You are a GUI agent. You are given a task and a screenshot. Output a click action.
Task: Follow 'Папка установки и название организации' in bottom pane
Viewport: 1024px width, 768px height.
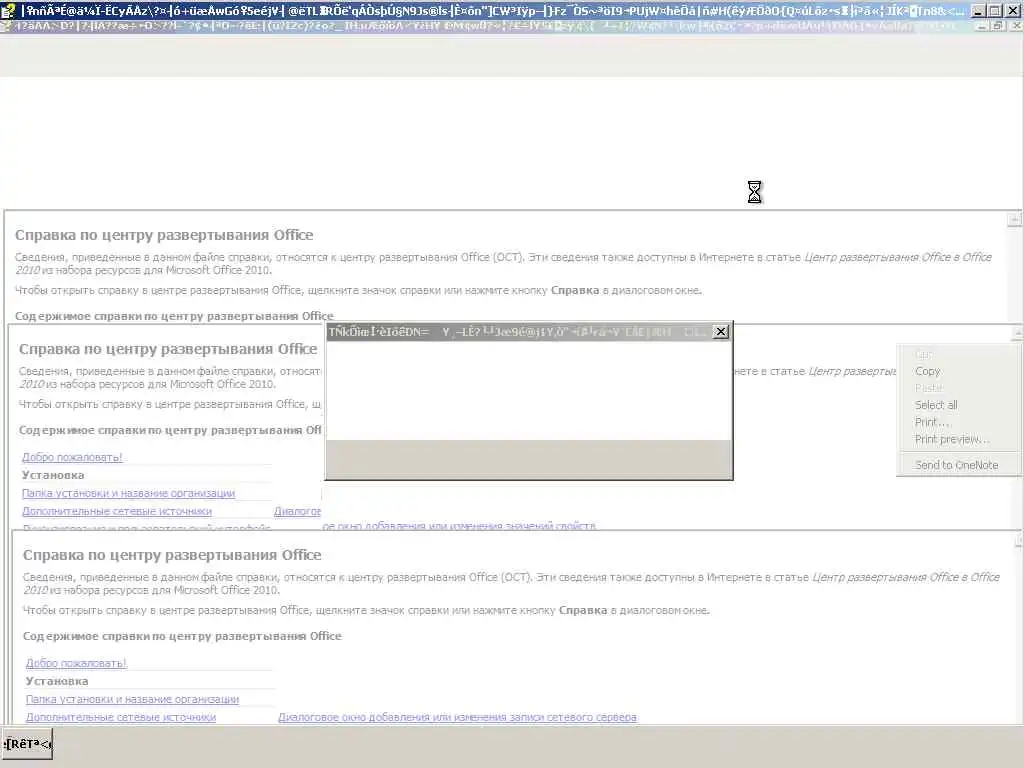tap(132, 699)
